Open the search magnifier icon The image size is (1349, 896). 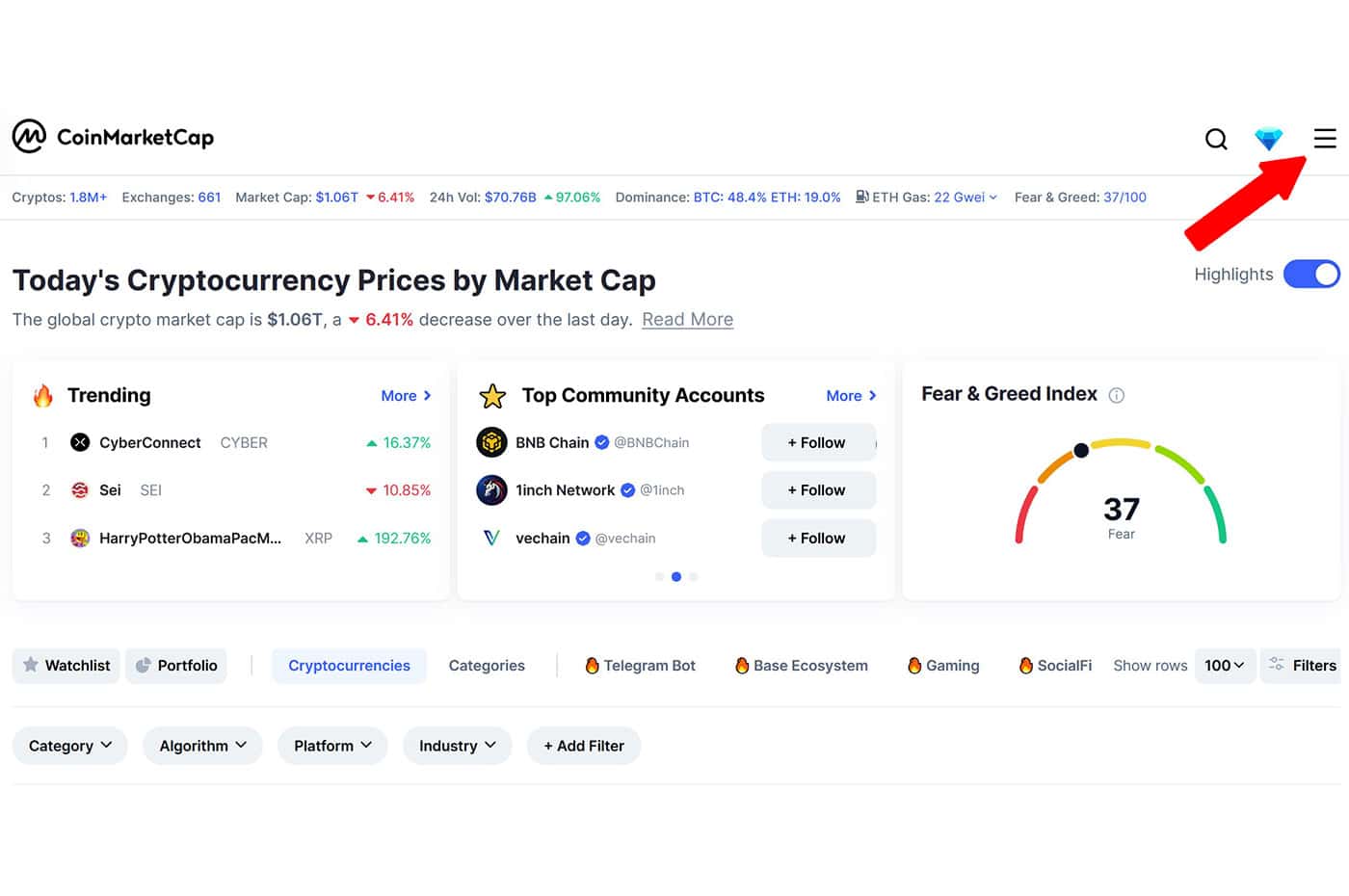[1216, 139]
